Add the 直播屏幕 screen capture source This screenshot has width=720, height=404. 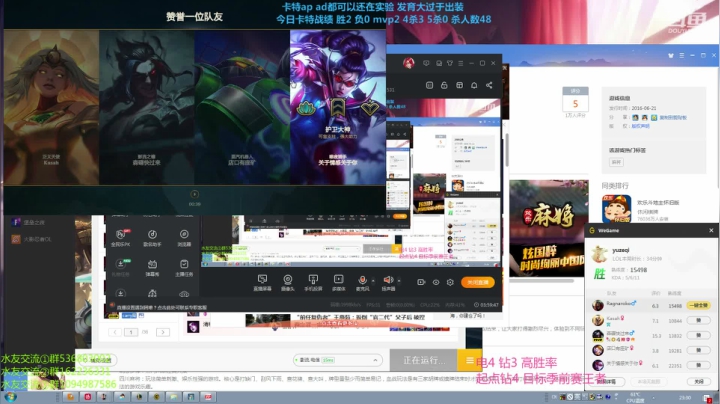(x=262, y=283)
